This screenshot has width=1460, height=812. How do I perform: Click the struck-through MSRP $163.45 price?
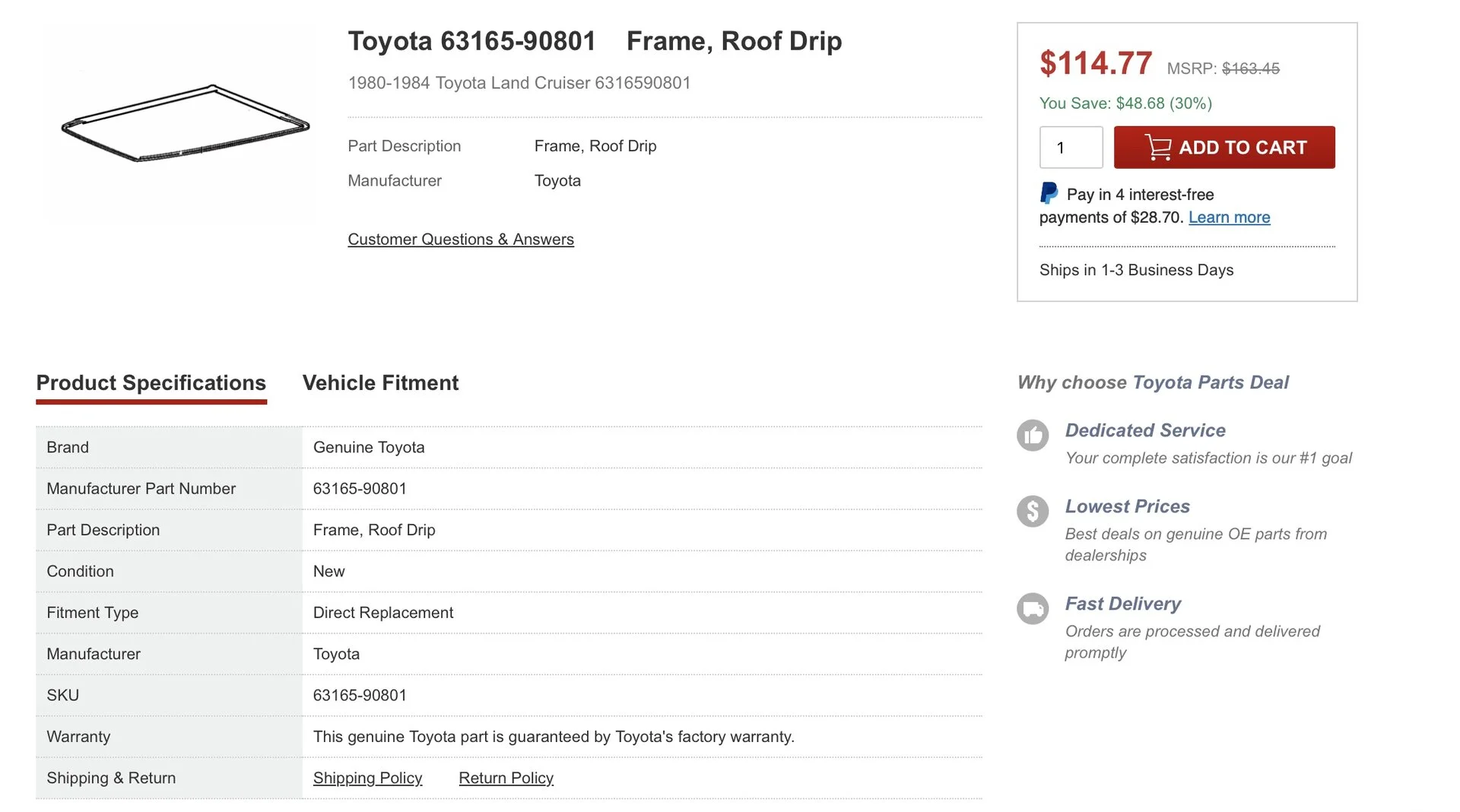click(x=1250, y=68)
